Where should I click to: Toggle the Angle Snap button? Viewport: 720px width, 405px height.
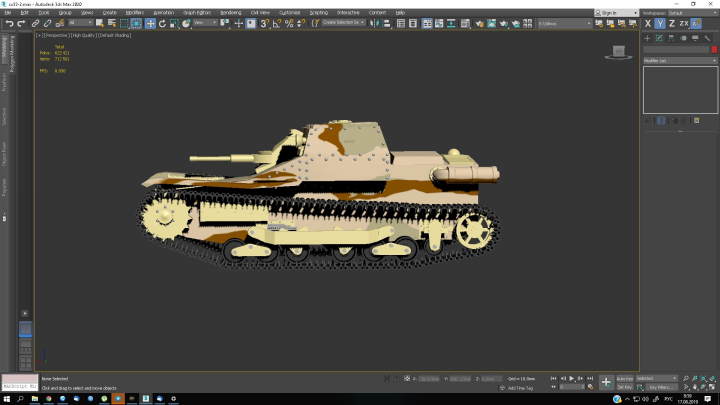tap(276, 23)
